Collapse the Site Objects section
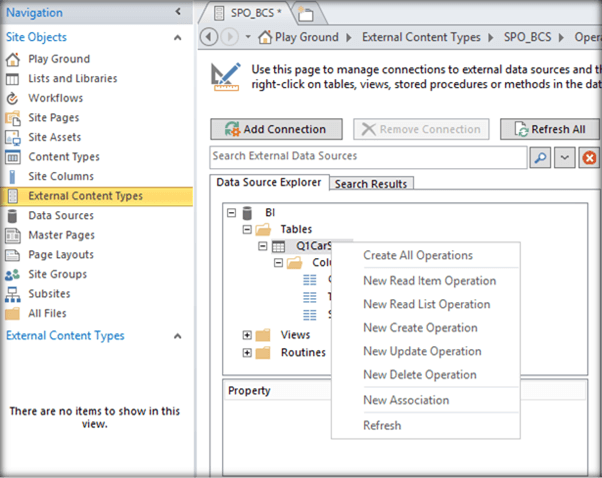 point(177,38)
